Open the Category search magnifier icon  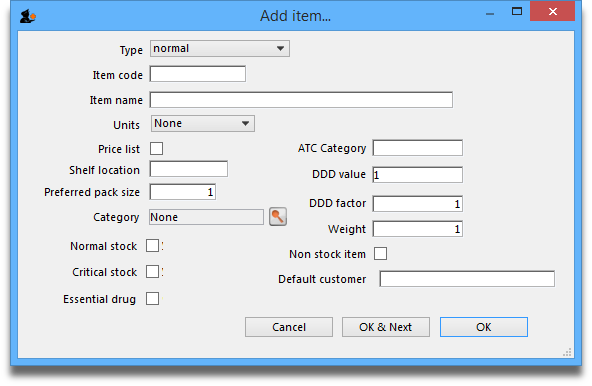tap(278, 217)
